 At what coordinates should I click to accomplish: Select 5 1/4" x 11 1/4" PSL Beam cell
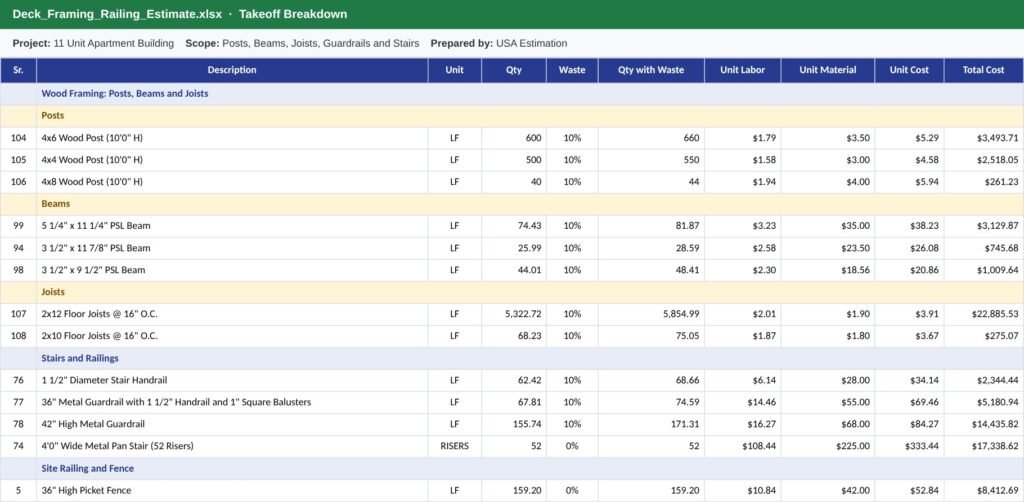click(x=232, y=226)
